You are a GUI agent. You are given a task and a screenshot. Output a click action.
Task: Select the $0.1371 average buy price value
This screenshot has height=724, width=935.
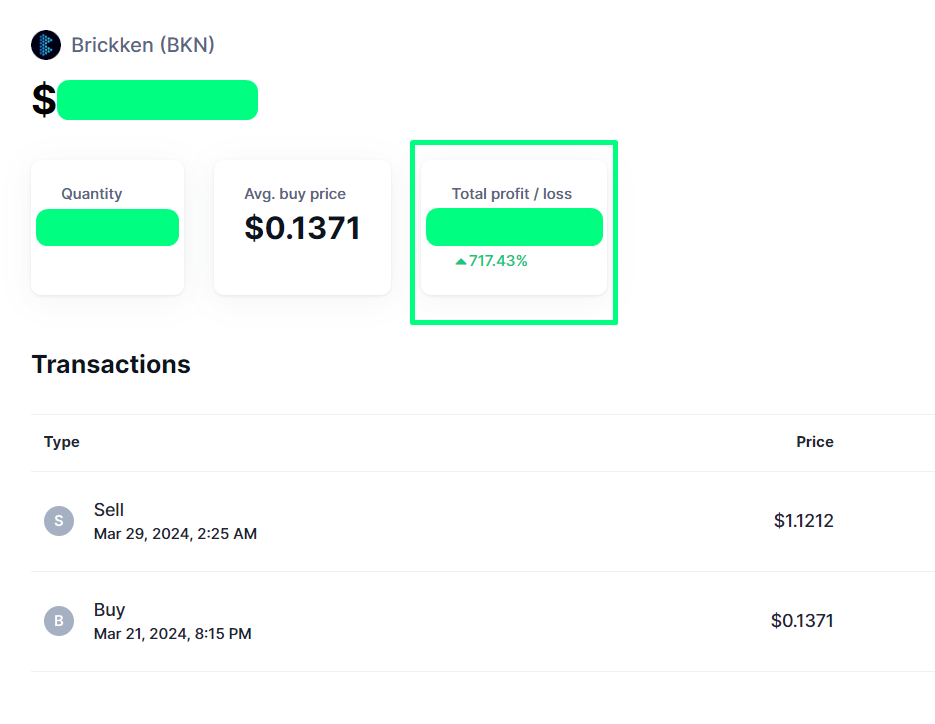tap(302, 228)
